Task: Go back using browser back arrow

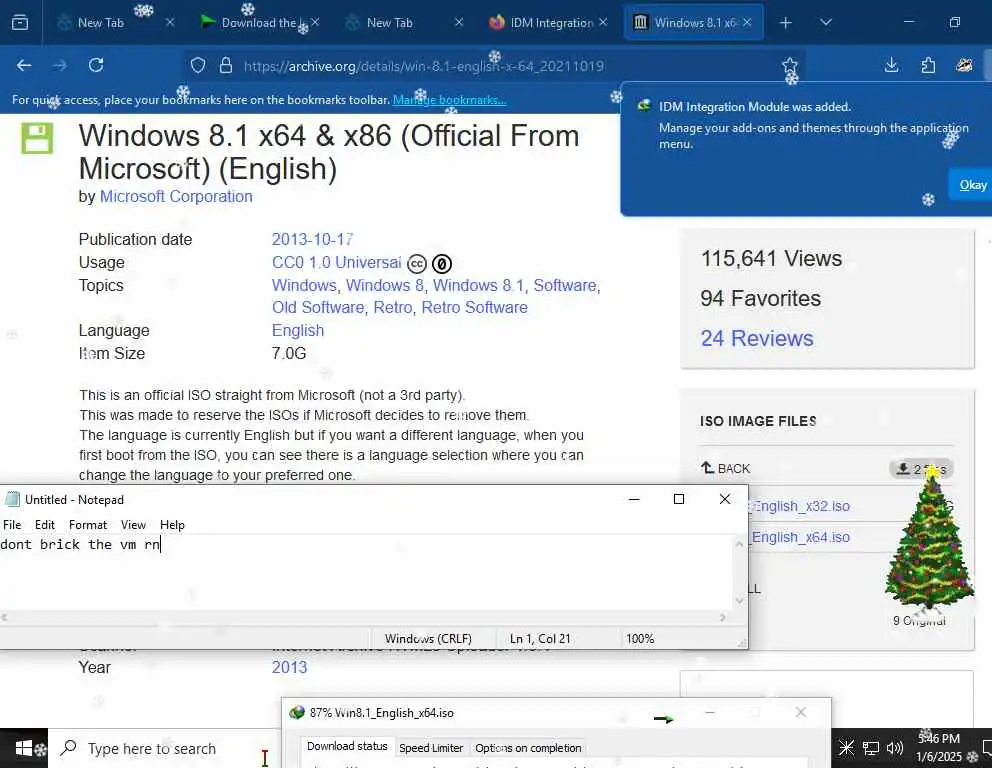Action: [x=24, y=65]
